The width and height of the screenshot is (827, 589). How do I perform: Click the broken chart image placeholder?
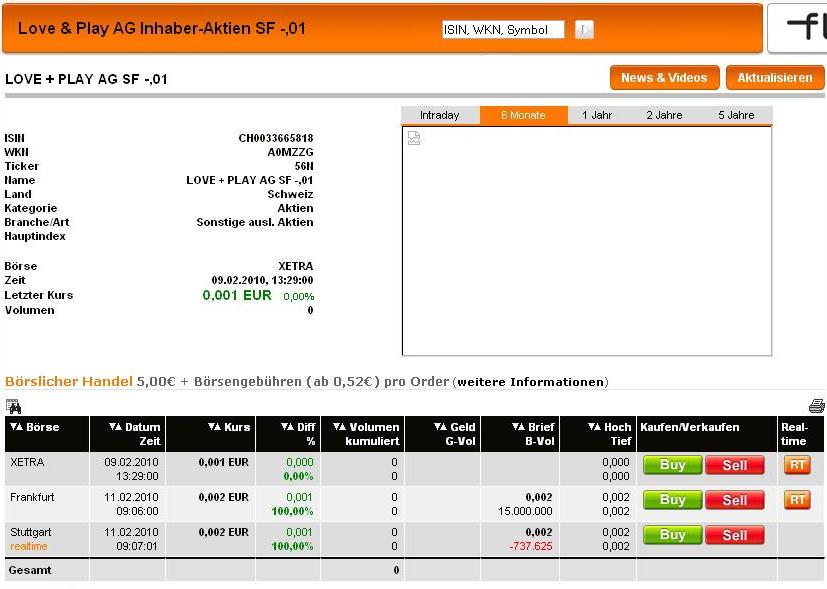[x=414, y=138]
